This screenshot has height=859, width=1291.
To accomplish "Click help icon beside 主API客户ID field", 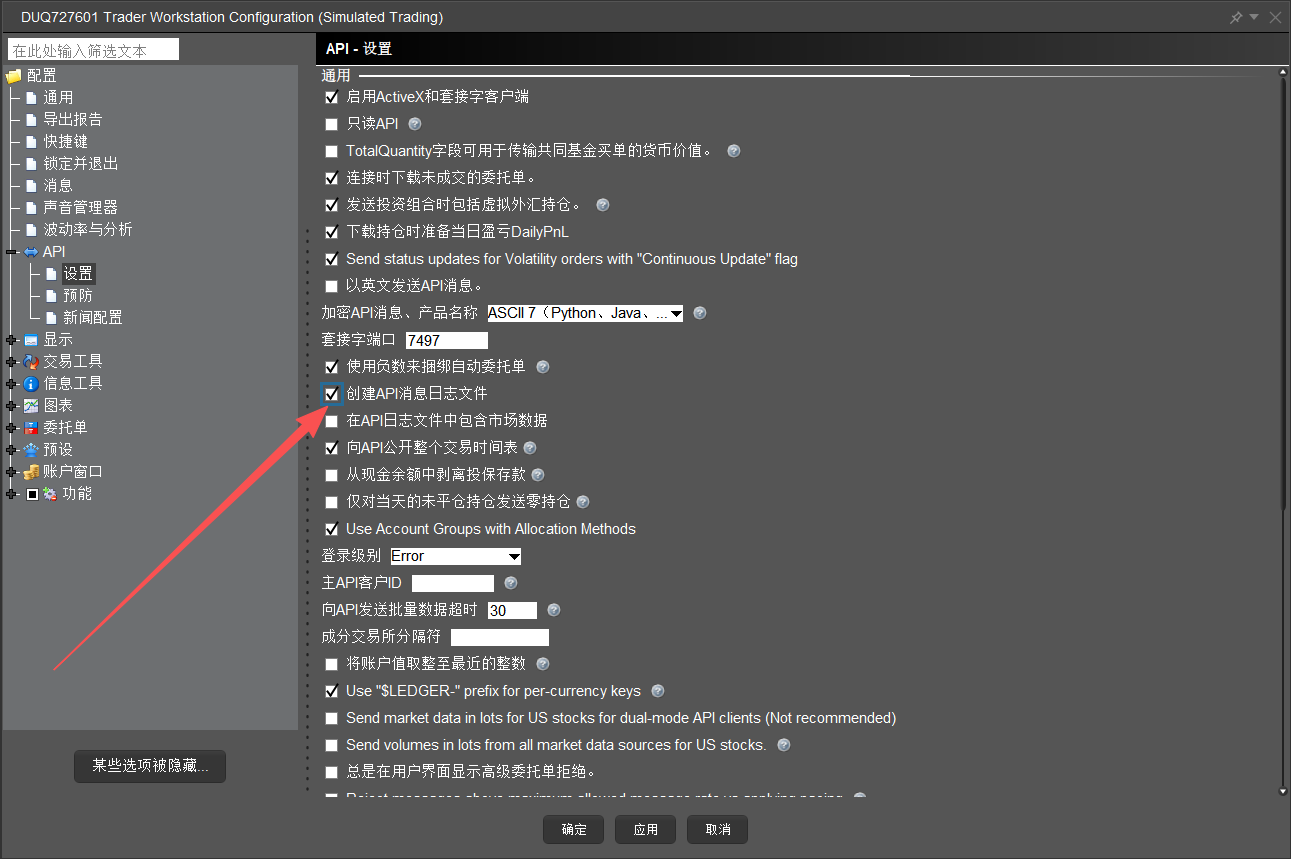I will click(511, 583).
